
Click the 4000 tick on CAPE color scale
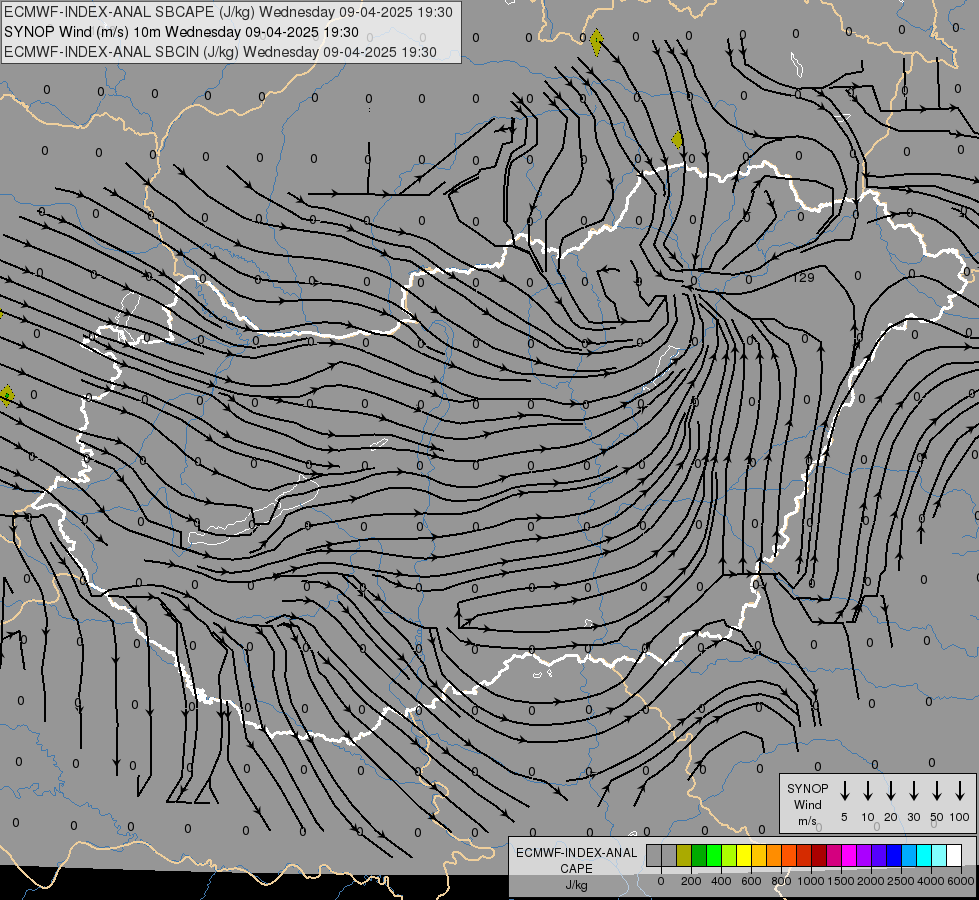click(x=931, y=881)
